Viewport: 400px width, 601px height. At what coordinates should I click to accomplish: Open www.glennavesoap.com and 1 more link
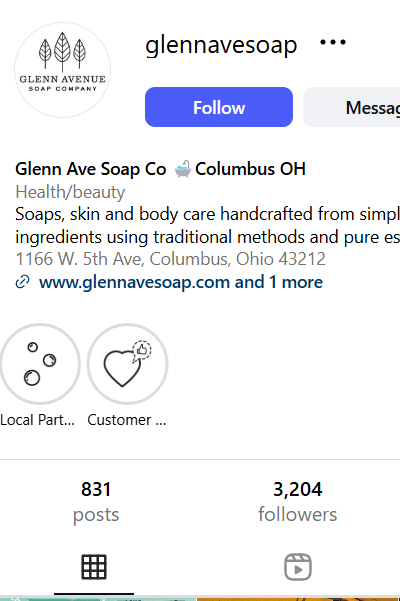point(181,282)
